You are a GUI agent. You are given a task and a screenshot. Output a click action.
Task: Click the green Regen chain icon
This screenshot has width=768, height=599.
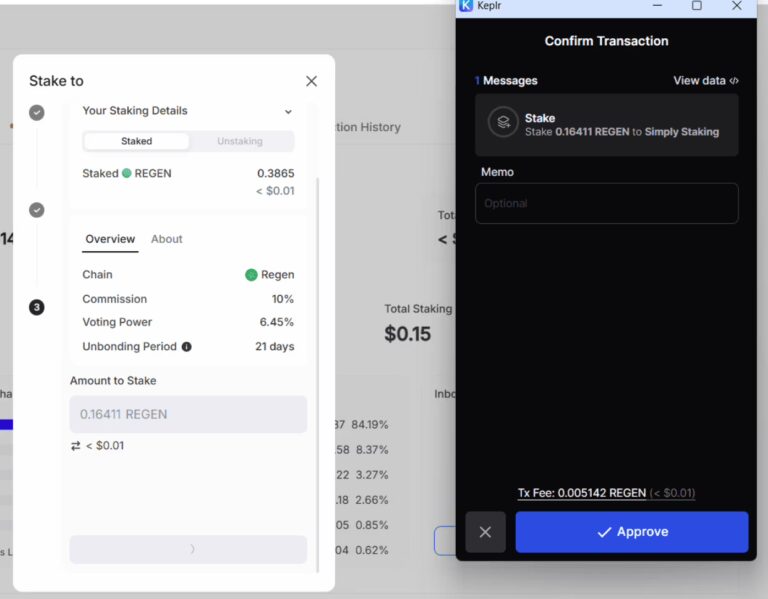pyautogui.click(x=251, y=275)
